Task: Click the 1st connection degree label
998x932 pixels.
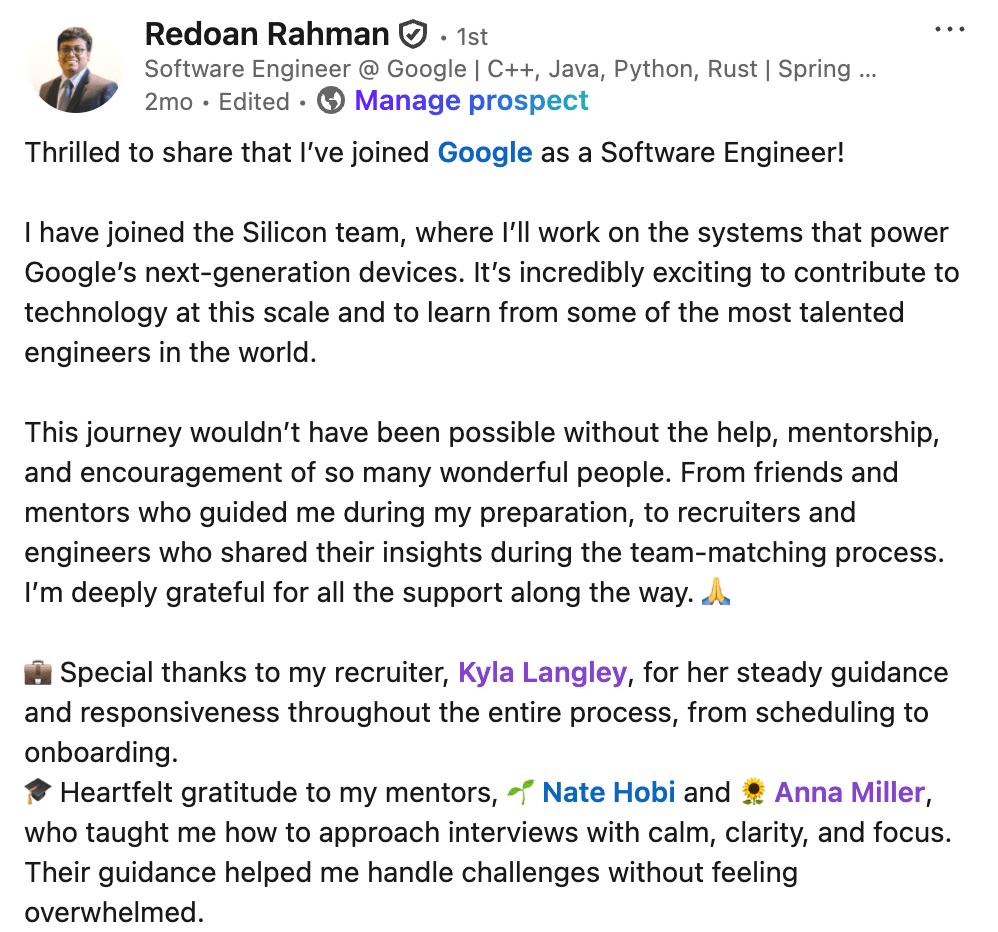Action: 472,37
